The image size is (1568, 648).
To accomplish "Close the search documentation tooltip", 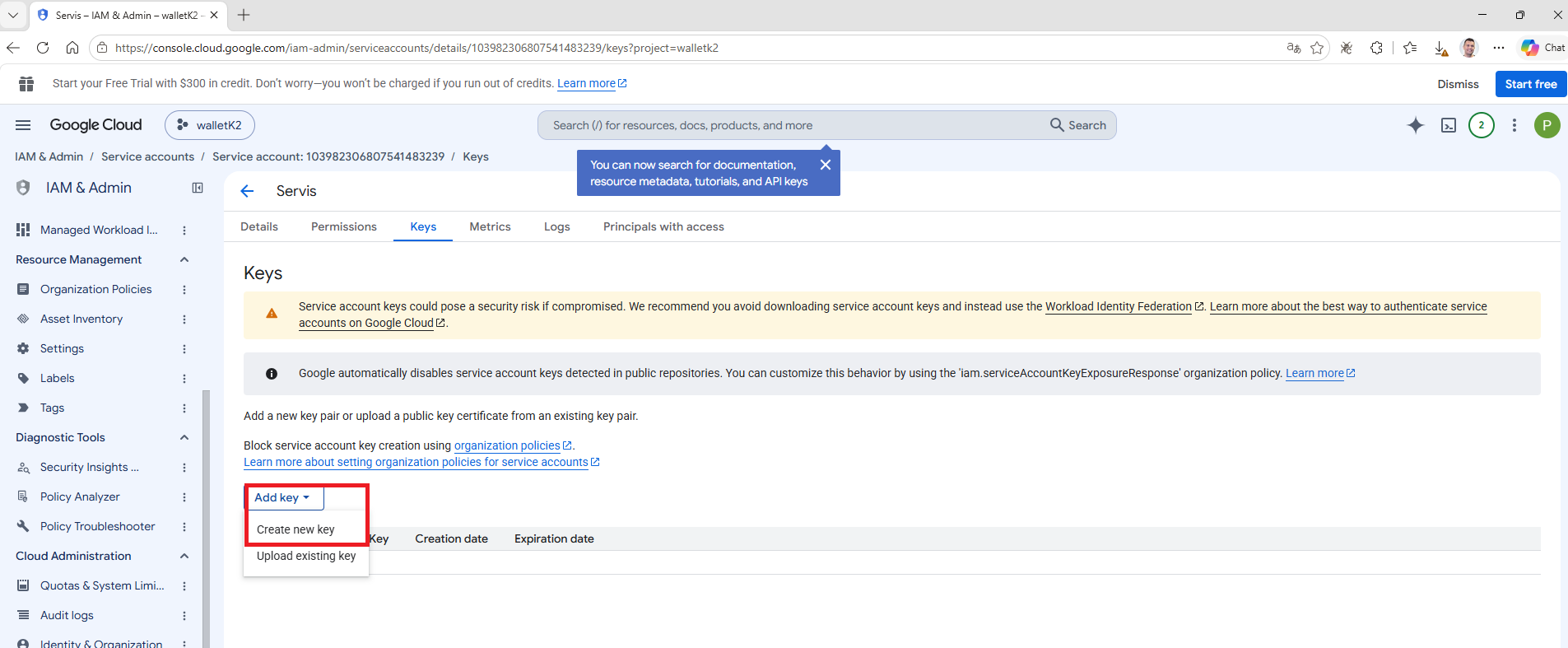I will pyautogui.click(x=826, y=165).
